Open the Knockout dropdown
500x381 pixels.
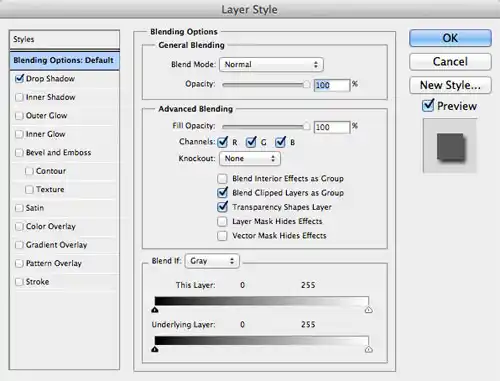(x=250, y=159)
